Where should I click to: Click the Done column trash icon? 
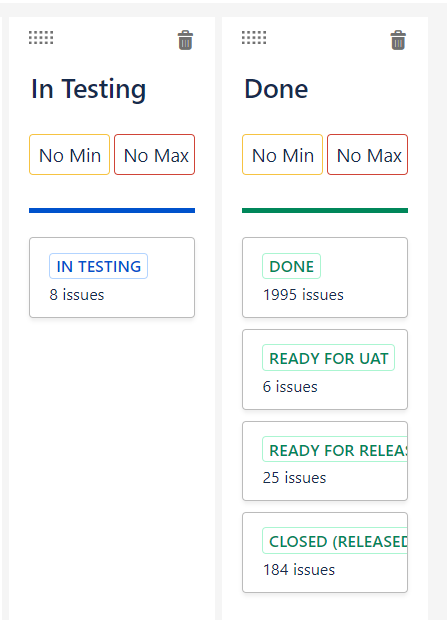point(398,40)
